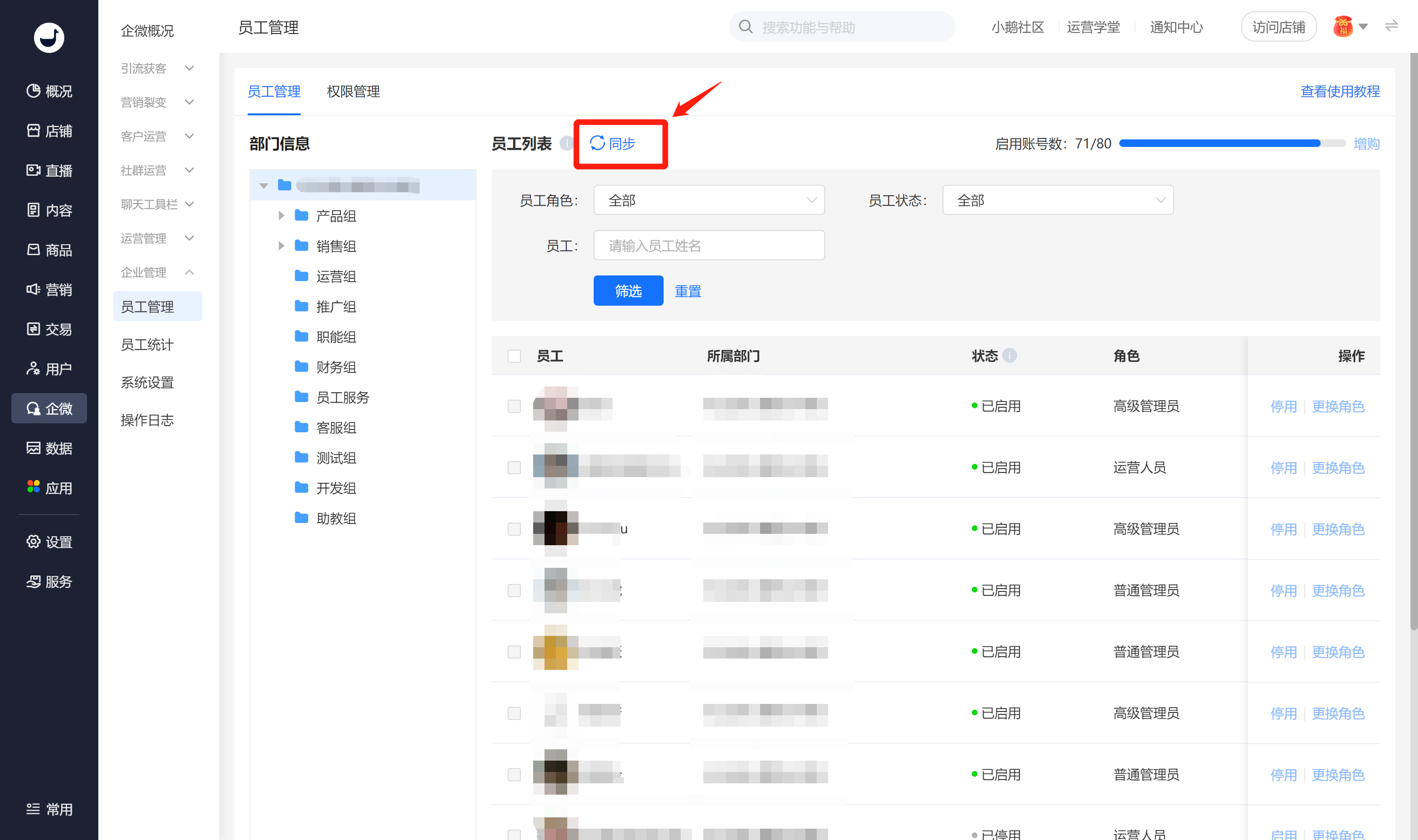Viewport: 1418px width, 840px height.
Task: Open 员工统计 in the side menu
Action: pyautogui.click(x=147, y=344)
